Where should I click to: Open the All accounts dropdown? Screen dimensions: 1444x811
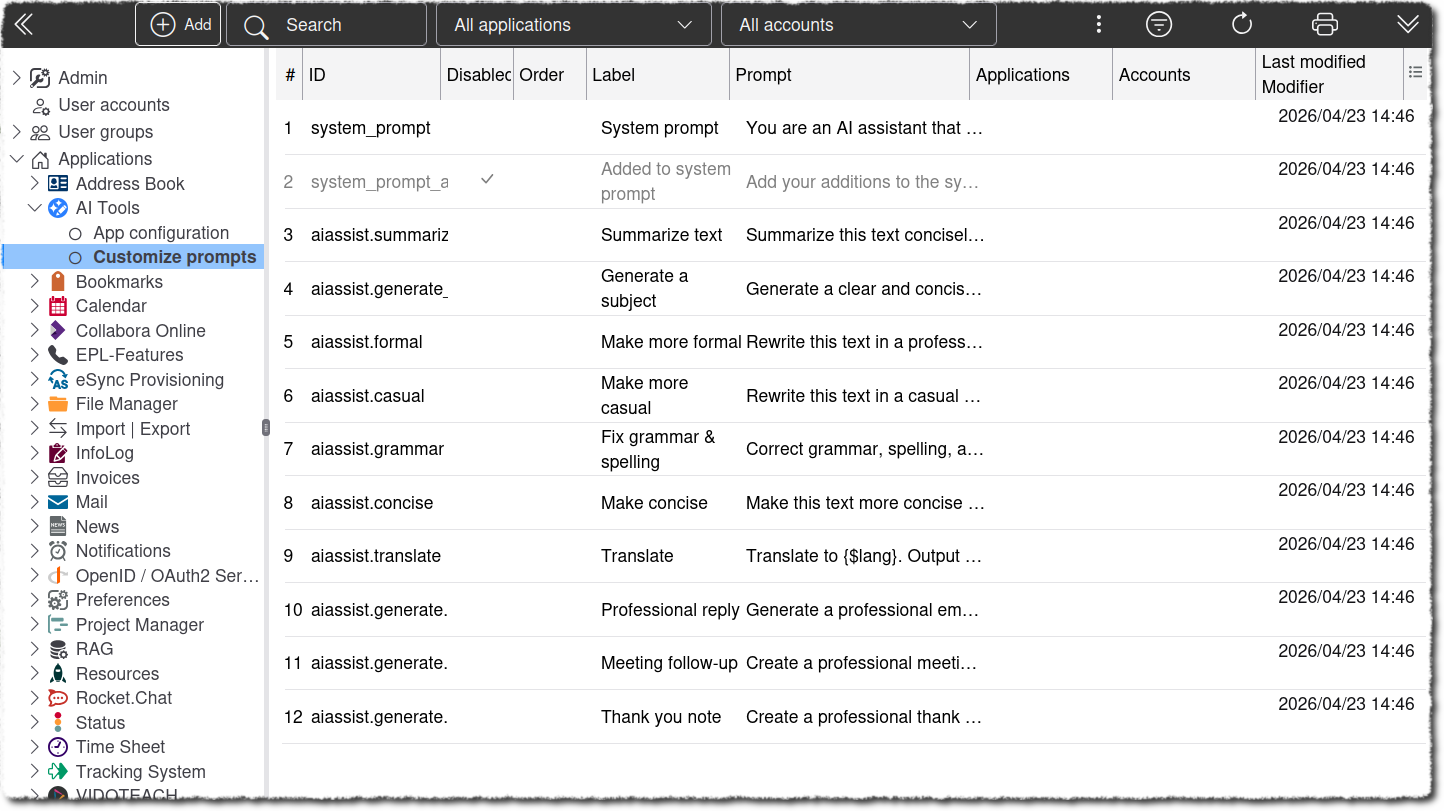click(x=859, y=25)
